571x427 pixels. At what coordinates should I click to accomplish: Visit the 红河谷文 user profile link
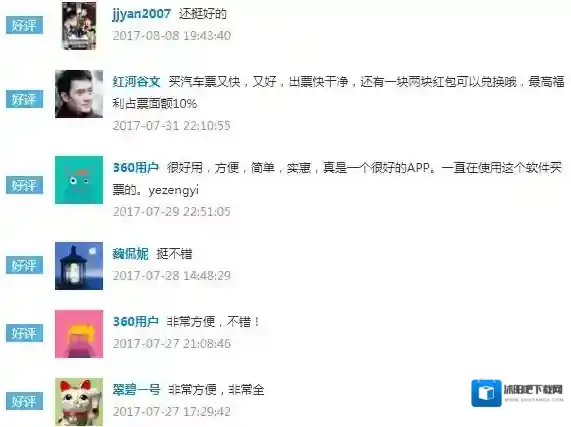136,82
